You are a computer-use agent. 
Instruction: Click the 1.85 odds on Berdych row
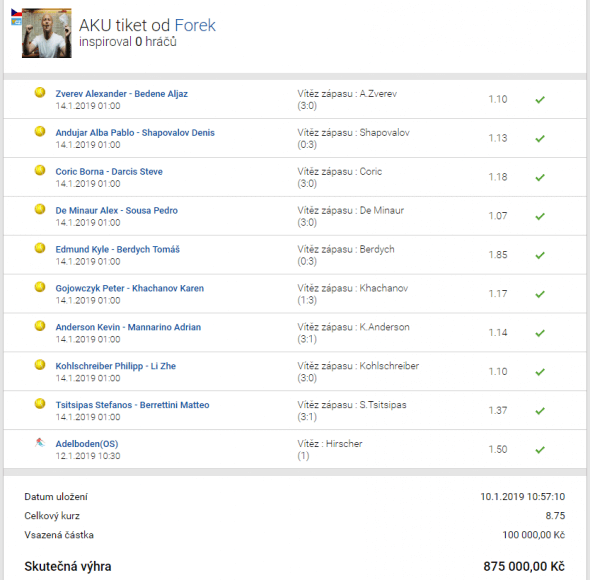(498, 255)
